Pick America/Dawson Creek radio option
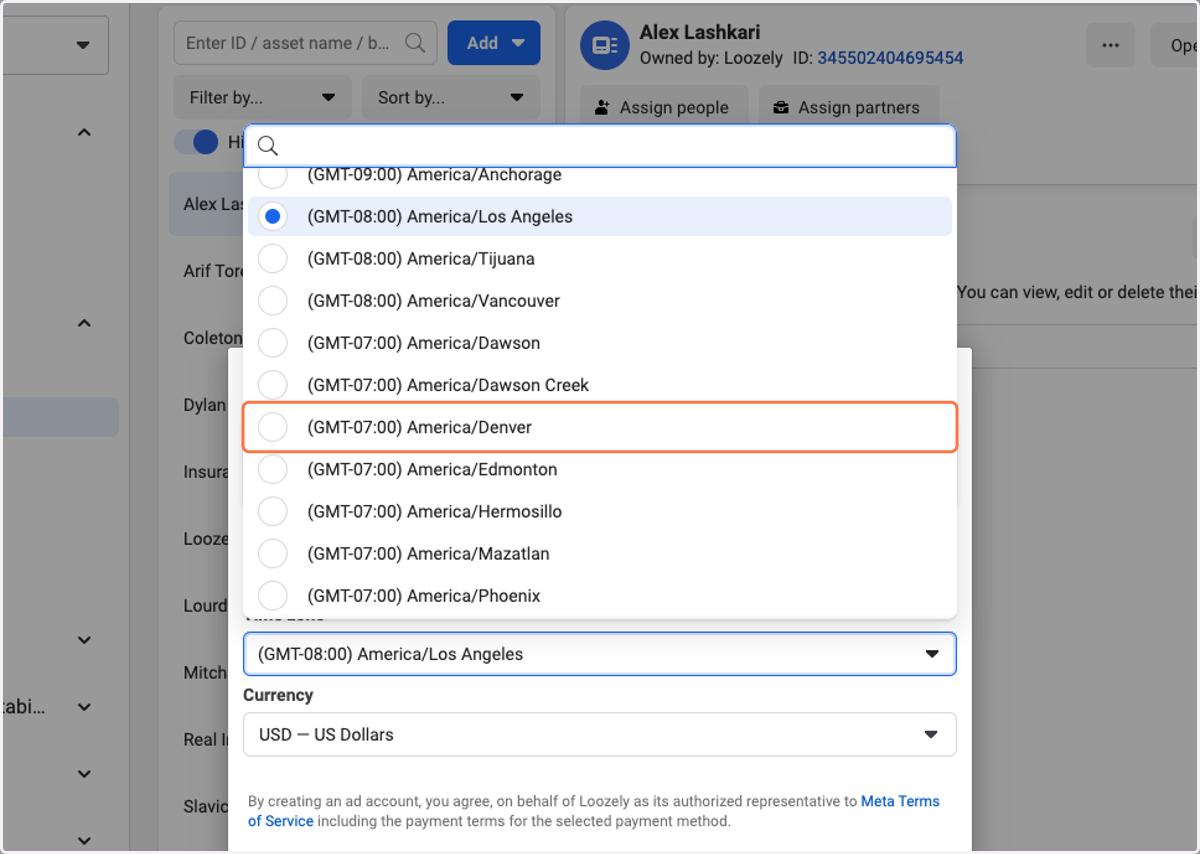1200x854 pixels. 273,385
